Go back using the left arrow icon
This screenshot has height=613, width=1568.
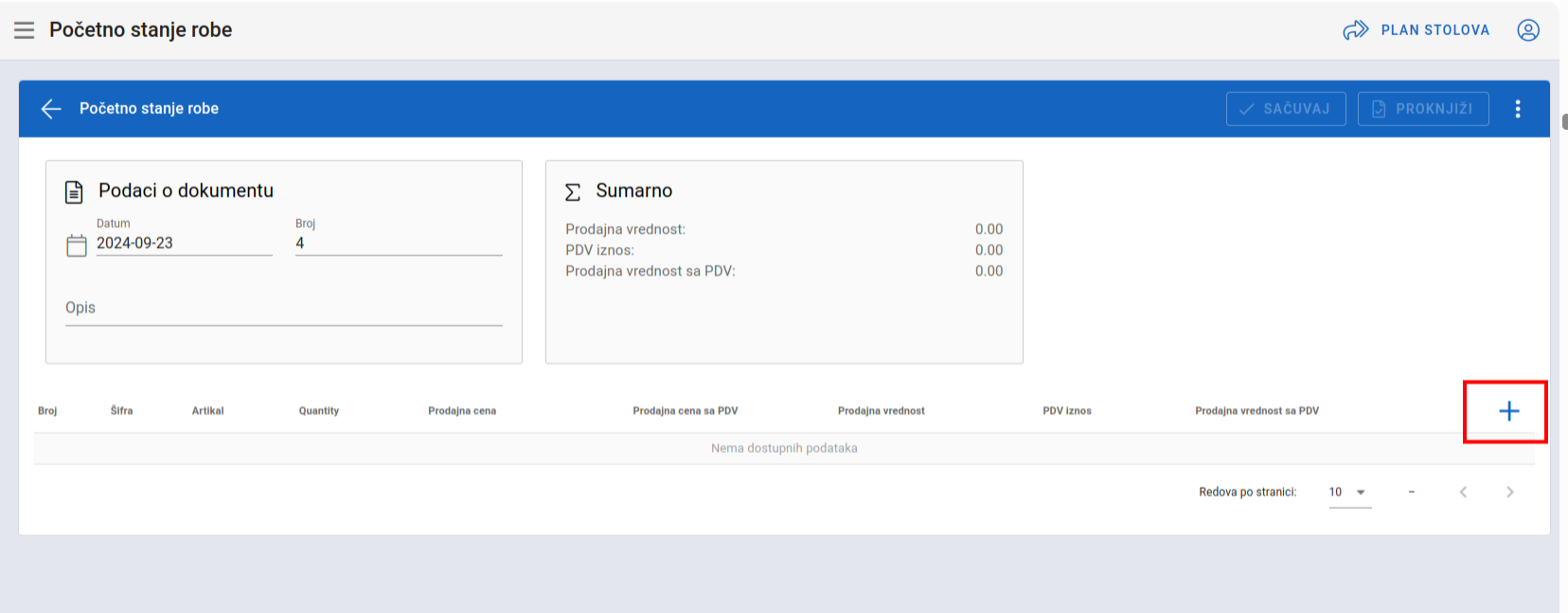click(x=51, y=109)
